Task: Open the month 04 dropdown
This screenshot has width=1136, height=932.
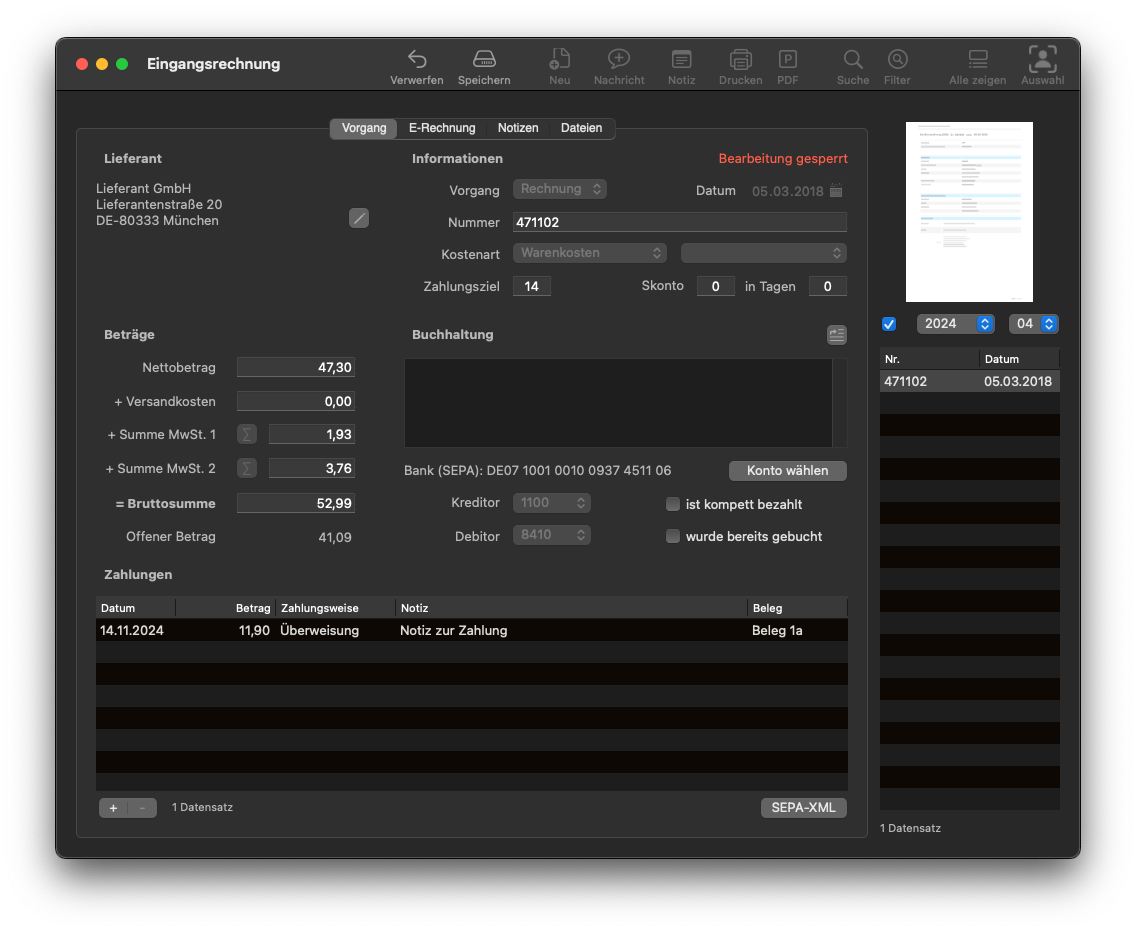Action: point(1034,324)
